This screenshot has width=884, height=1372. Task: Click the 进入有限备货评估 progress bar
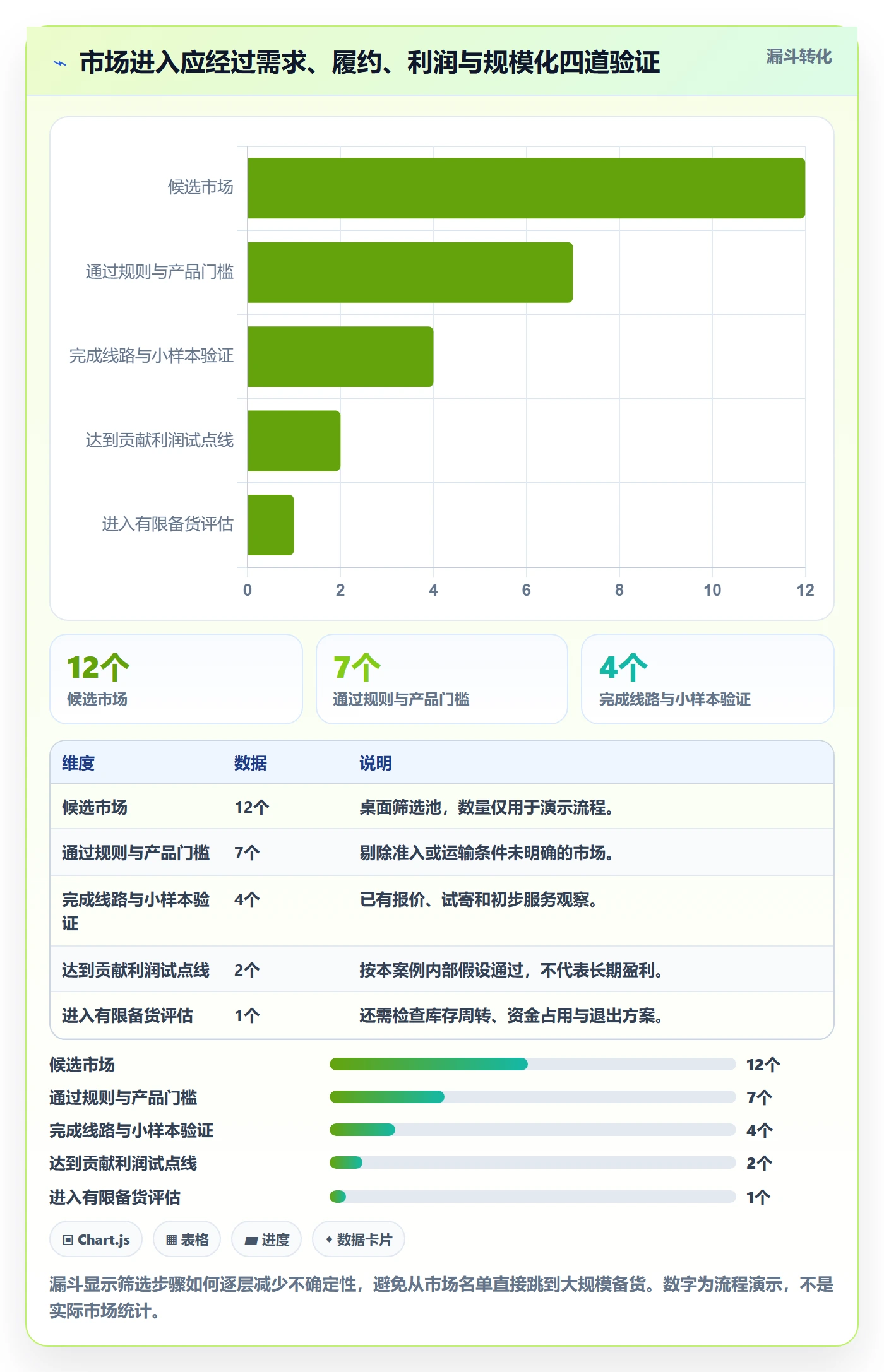(532, 1197)
